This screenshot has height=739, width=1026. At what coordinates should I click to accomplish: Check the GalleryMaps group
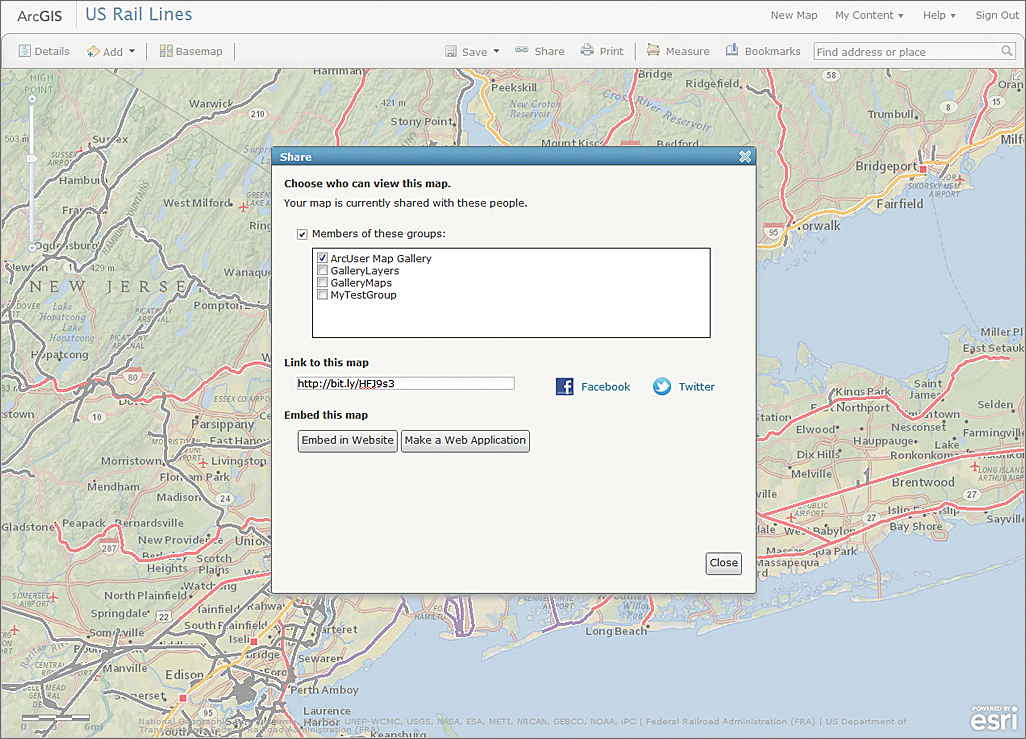pyautogui.click(x=322, y=282)
